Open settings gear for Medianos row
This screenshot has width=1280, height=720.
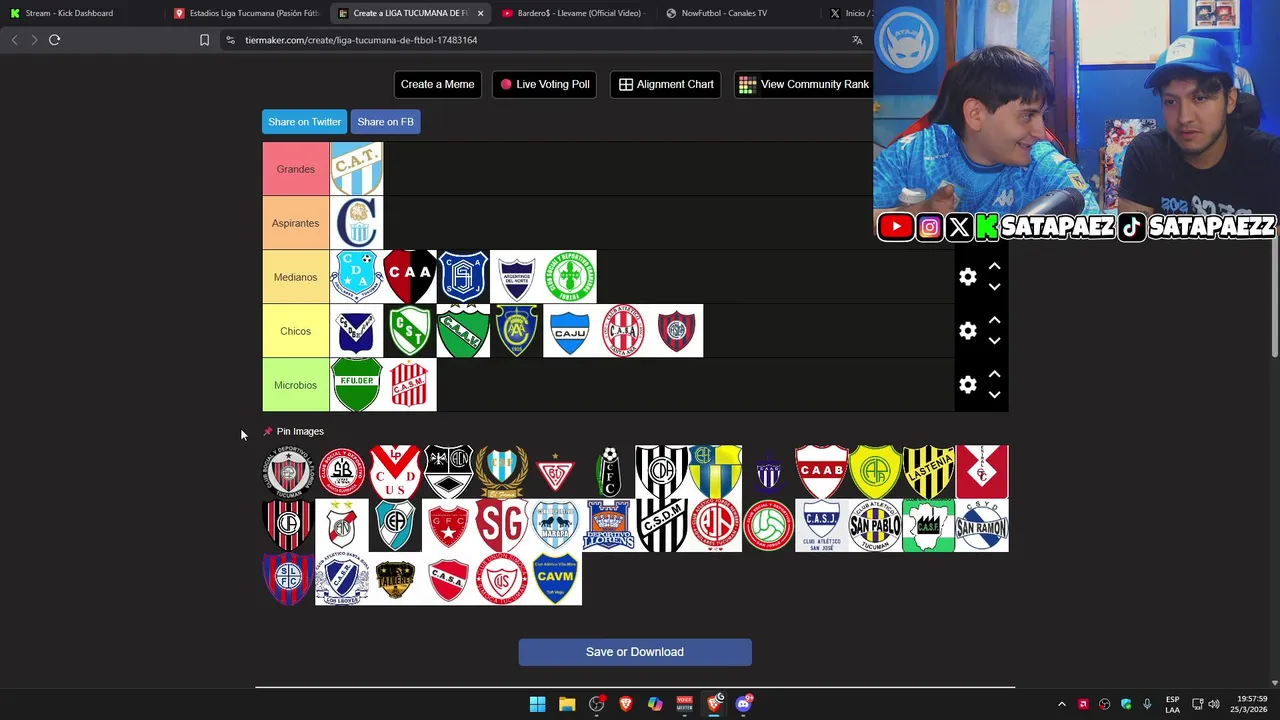point(968,277)
